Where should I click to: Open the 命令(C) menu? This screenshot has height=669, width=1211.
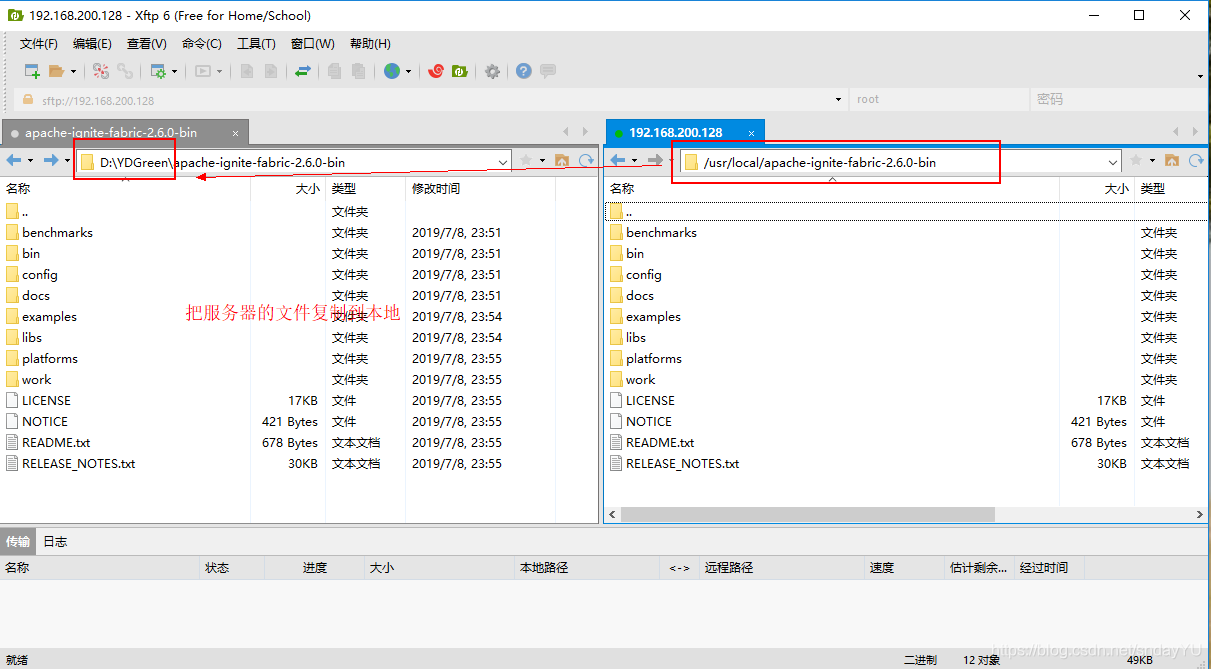coord(202,44)
